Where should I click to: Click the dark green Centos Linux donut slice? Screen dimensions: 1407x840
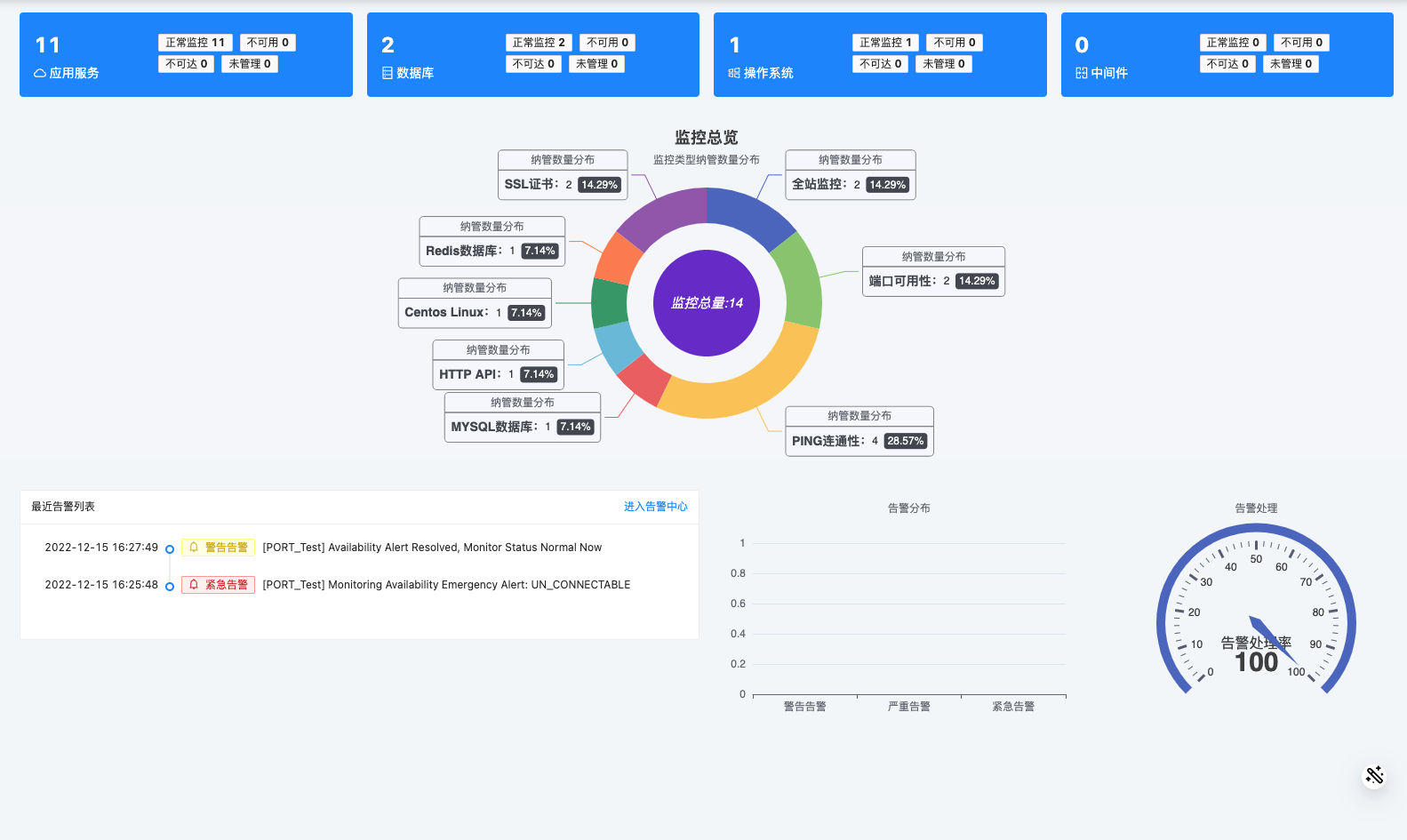click(610, 303)
